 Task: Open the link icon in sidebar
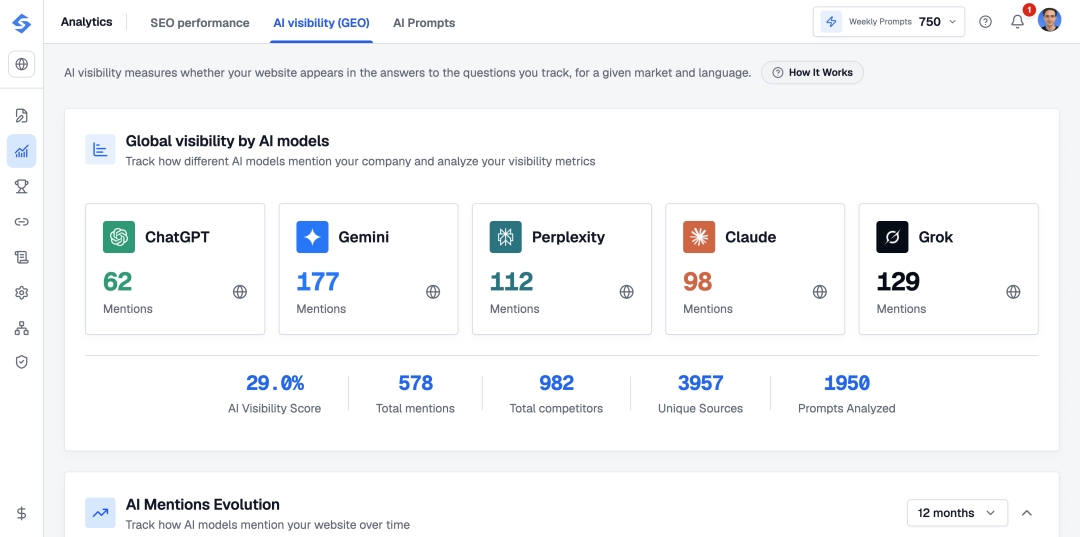tap(21, 222)
